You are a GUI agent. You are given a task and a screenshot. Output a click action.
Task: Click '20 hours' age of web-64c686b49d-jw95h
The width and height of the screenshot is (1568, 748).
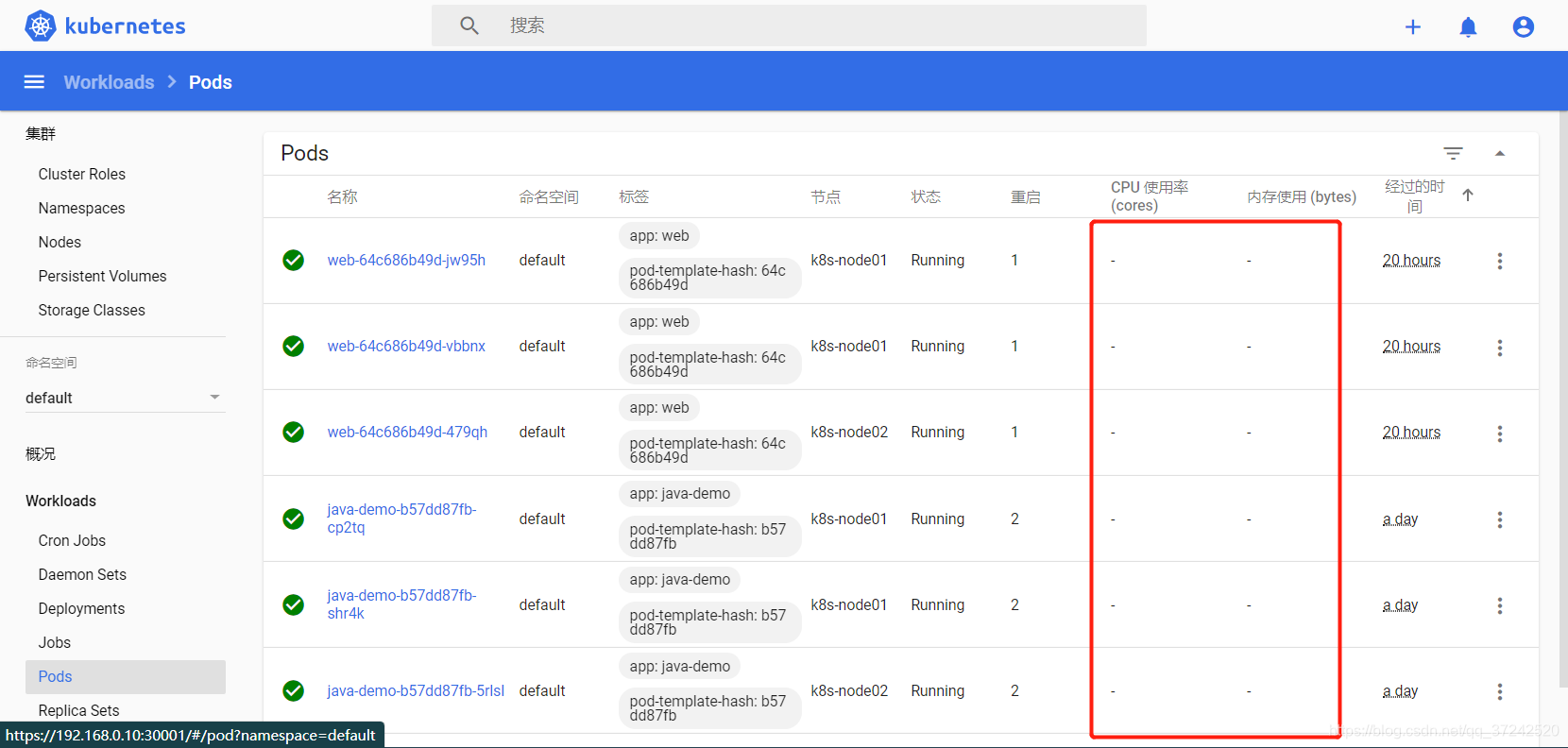coord(1411,260)
